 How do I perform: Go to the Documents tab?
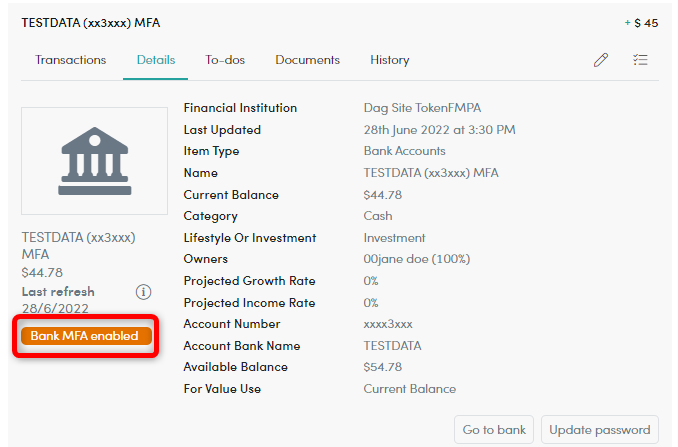point(307,60)
